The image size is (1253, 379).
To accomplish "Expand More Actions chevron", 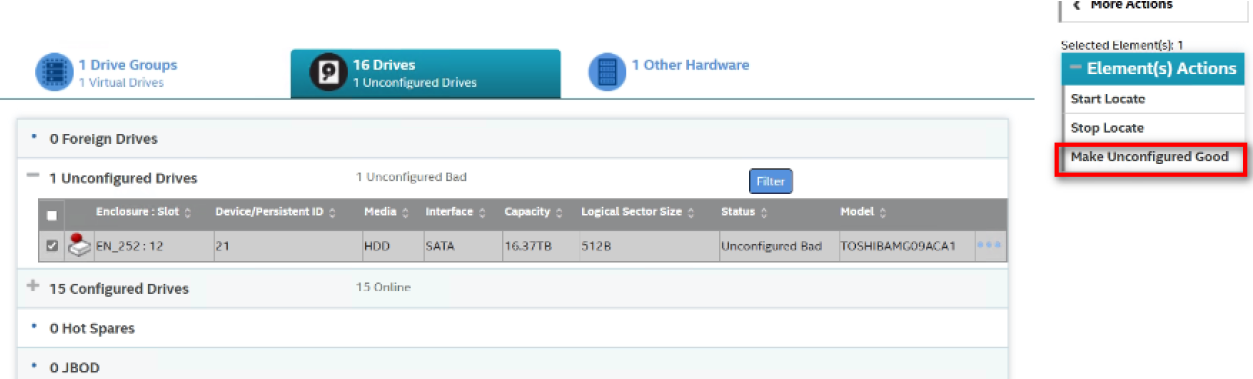I will [1076, 5].
